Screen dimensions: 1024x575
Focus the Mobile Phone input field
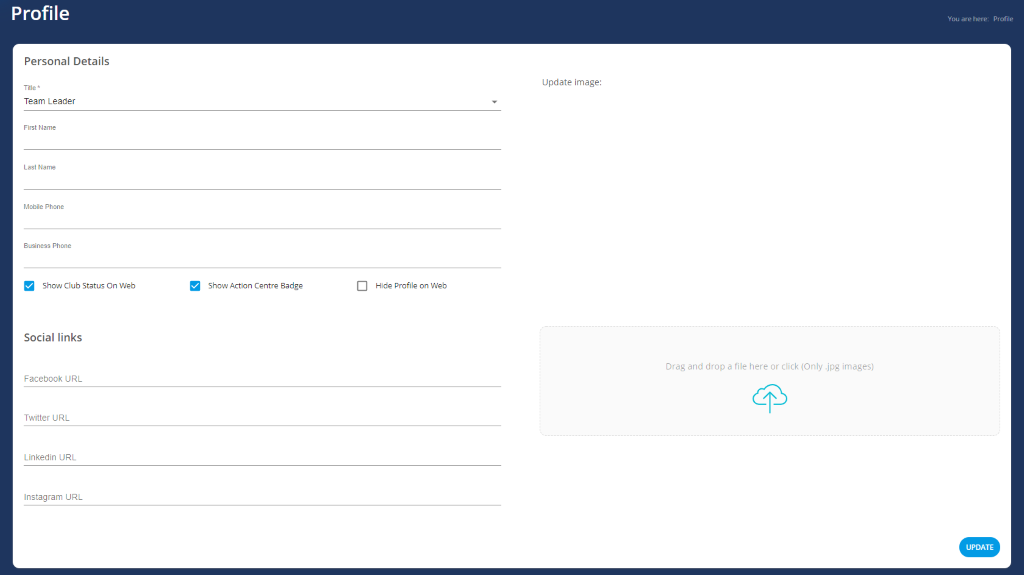[262, 220]
